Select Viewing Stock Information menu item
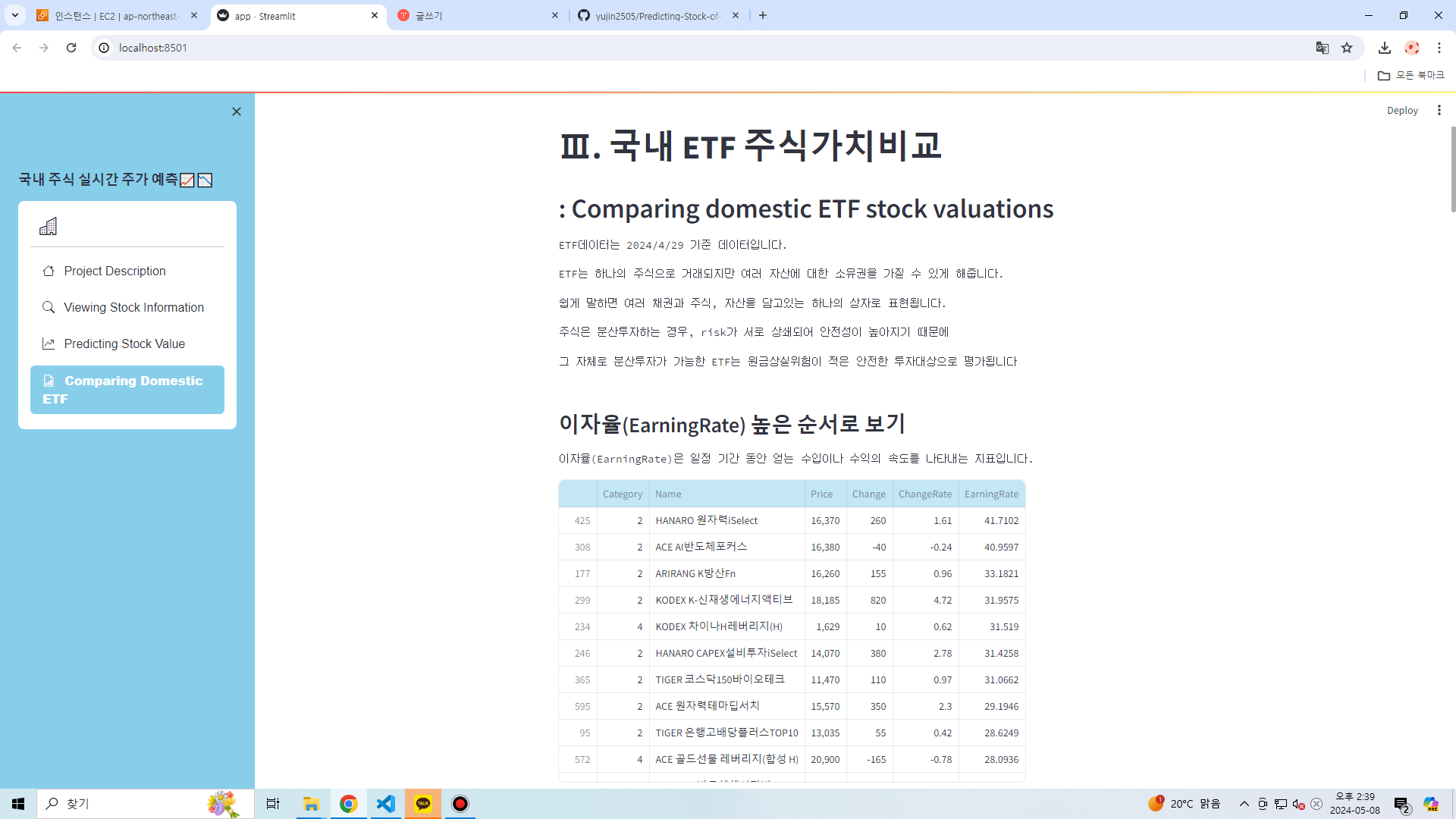 133,307
